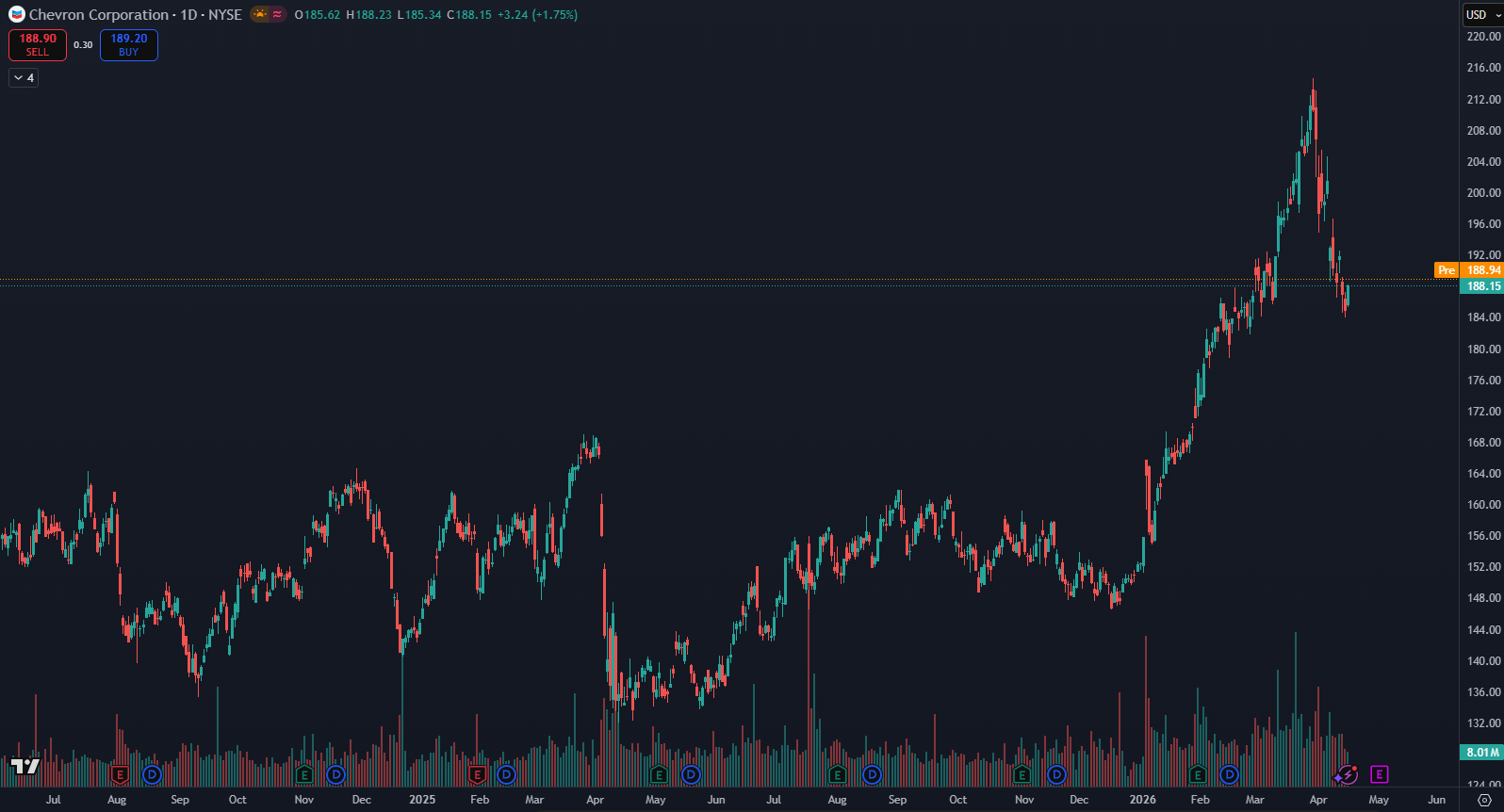Screen dimensions: 1504x812
Task: Click the pink wavy data-status icon
Action: [277, 15]
